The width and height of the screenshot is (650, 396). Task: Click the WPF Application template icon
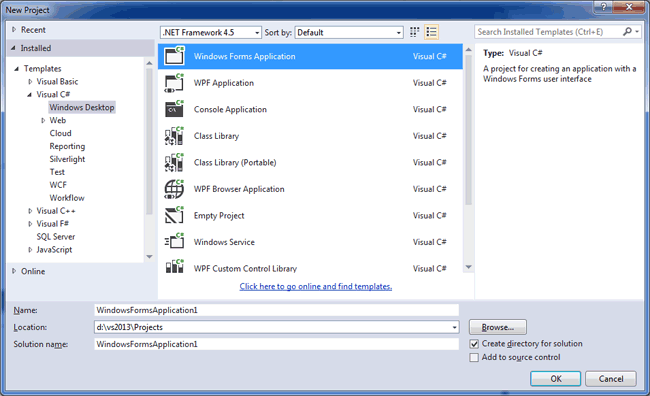click(x=174, y=83)
